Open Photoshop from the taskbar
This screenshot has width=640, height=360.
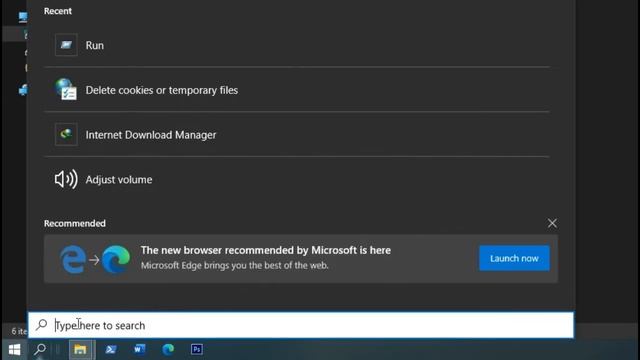tap(197, 349)
